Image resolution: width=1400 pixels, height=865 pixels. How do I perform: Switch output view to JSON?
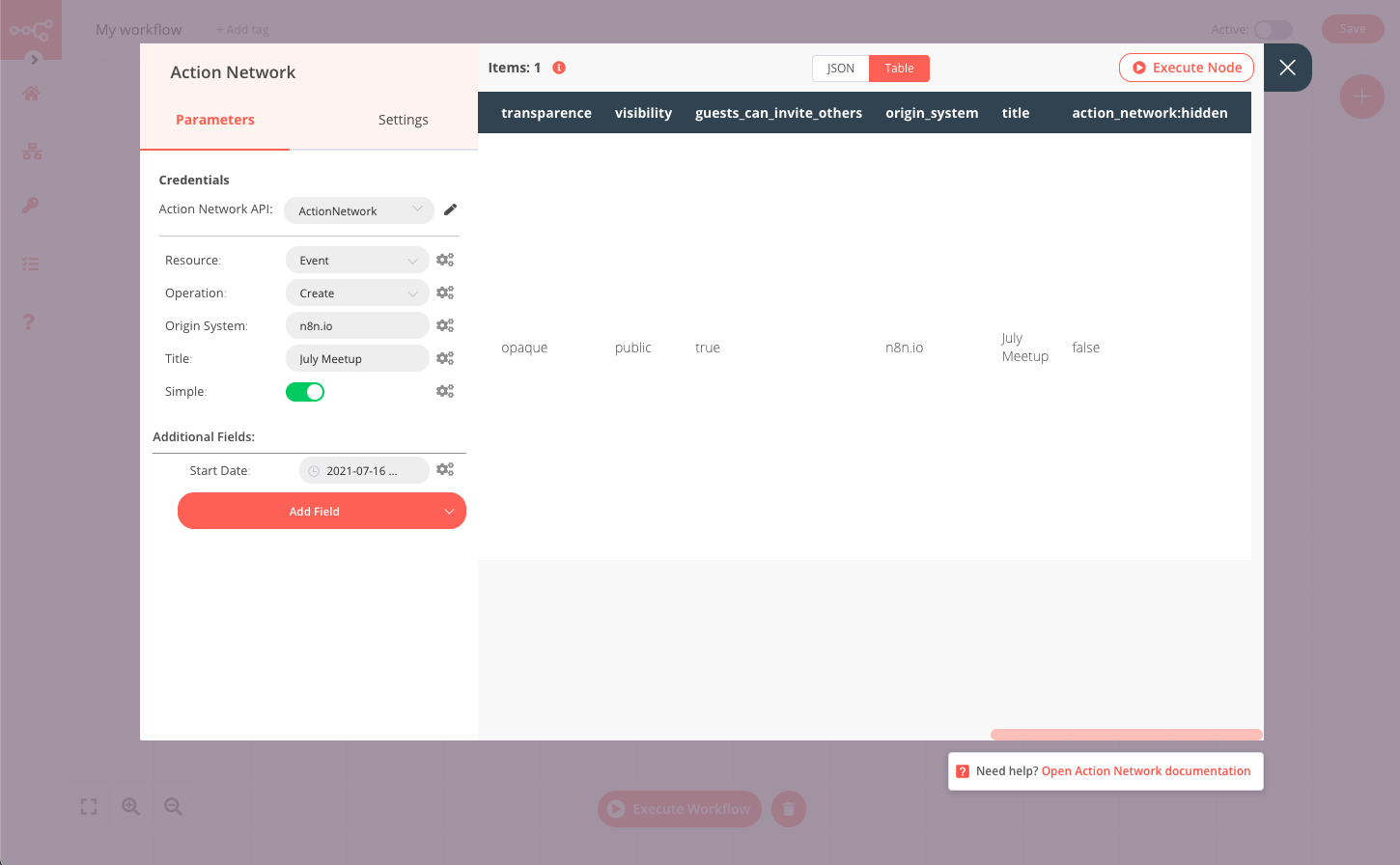[x=840, y=68]
